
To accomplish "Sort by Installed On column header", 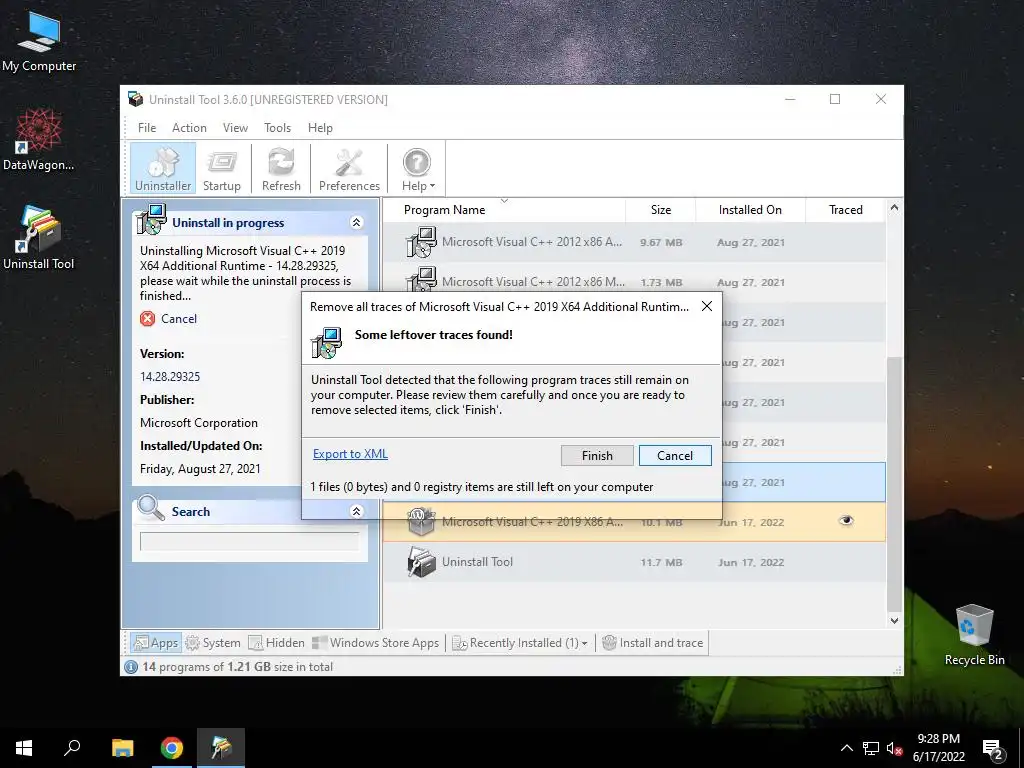I will 750,210.
